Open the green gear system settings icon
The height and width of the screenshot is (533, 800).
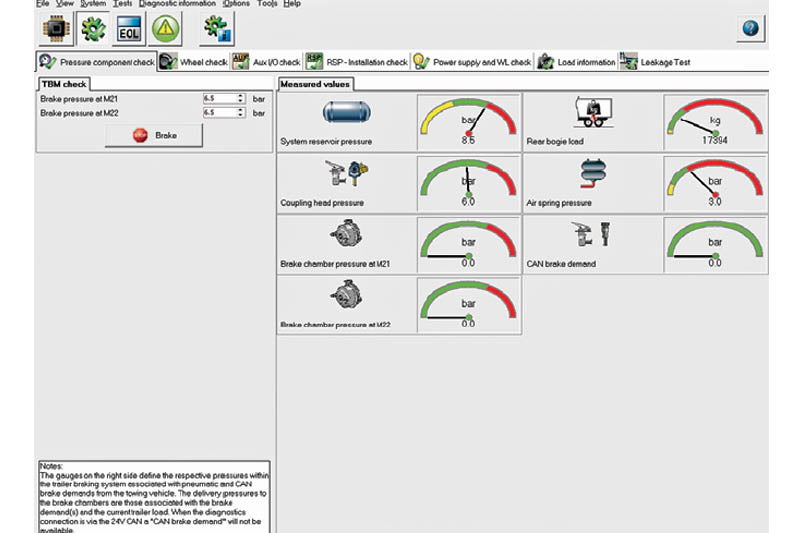coord(90,29)
